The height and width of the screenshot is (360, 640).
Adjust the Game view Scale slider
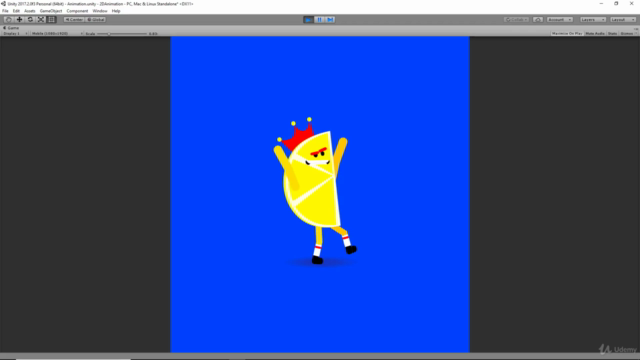122,33
